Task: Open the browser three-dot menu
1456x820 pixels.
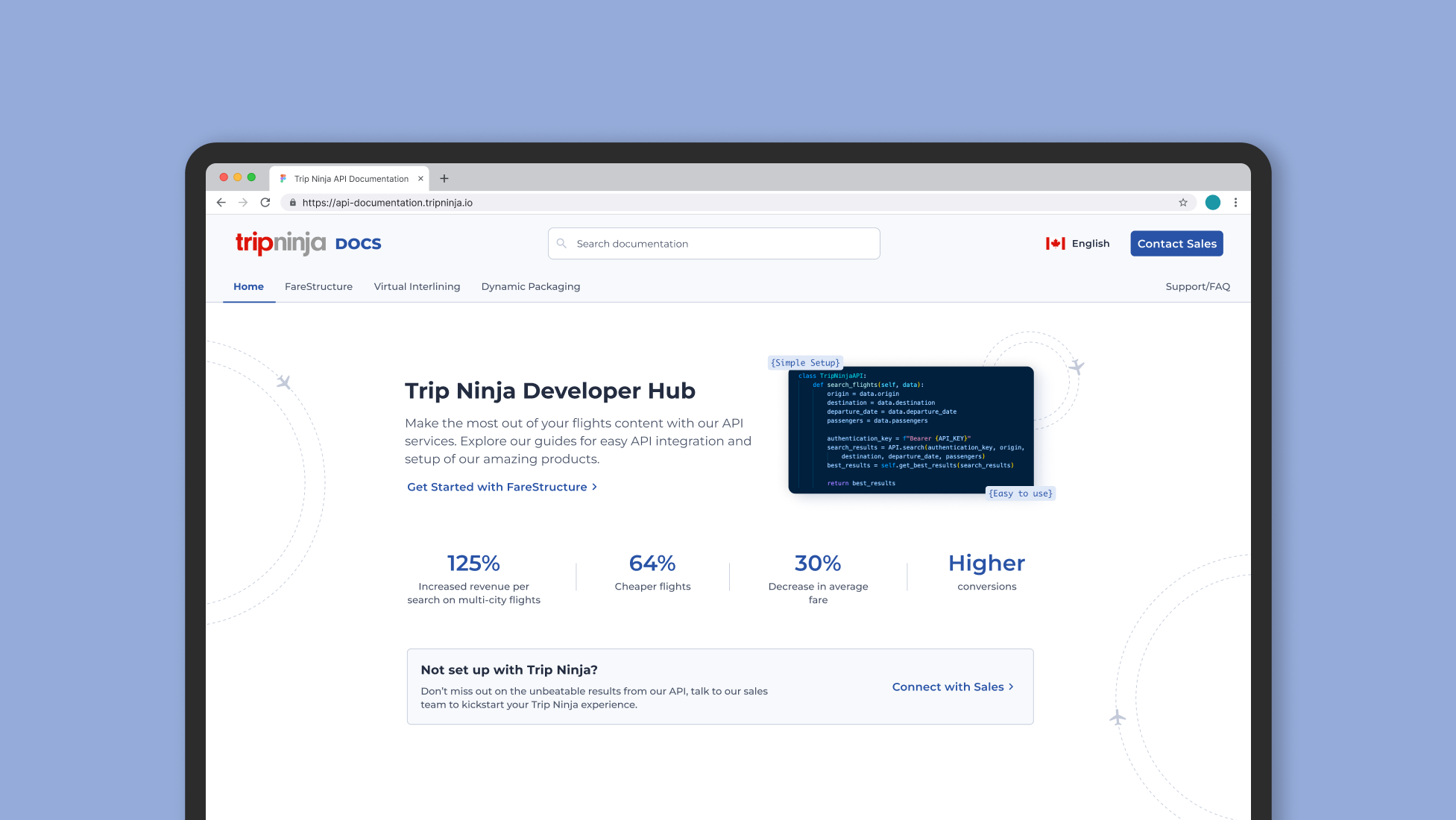Action: coord(1235,203)
